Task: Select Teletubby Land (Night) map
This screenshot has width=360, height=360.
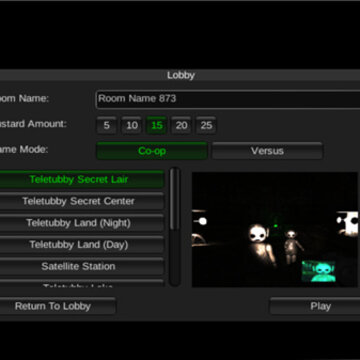Action: coord(82,223)
